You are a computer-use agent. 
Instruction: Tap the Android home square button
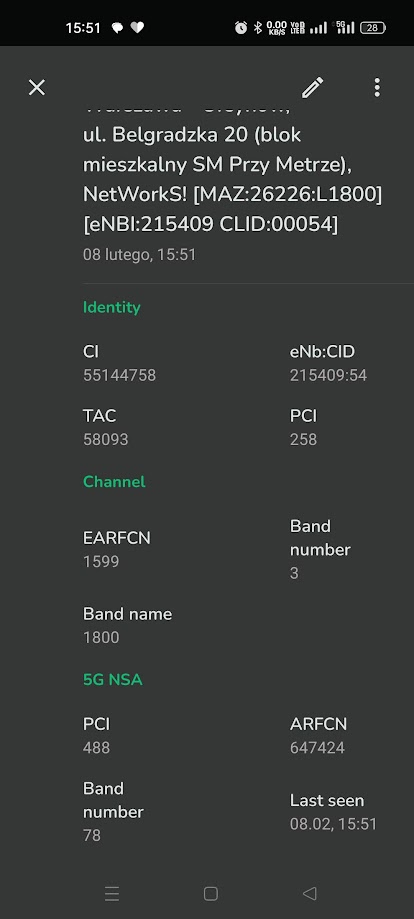click(211, 893)
